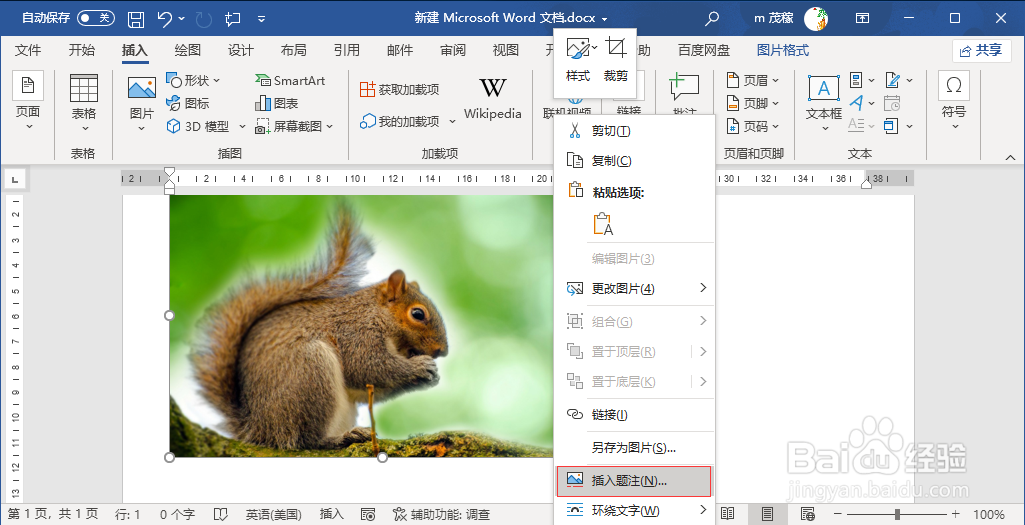Image resolution: width=1025 pixels, height=525 pixels.
Task: Switch to the 图片格式 tab
Action: (782, 50)
